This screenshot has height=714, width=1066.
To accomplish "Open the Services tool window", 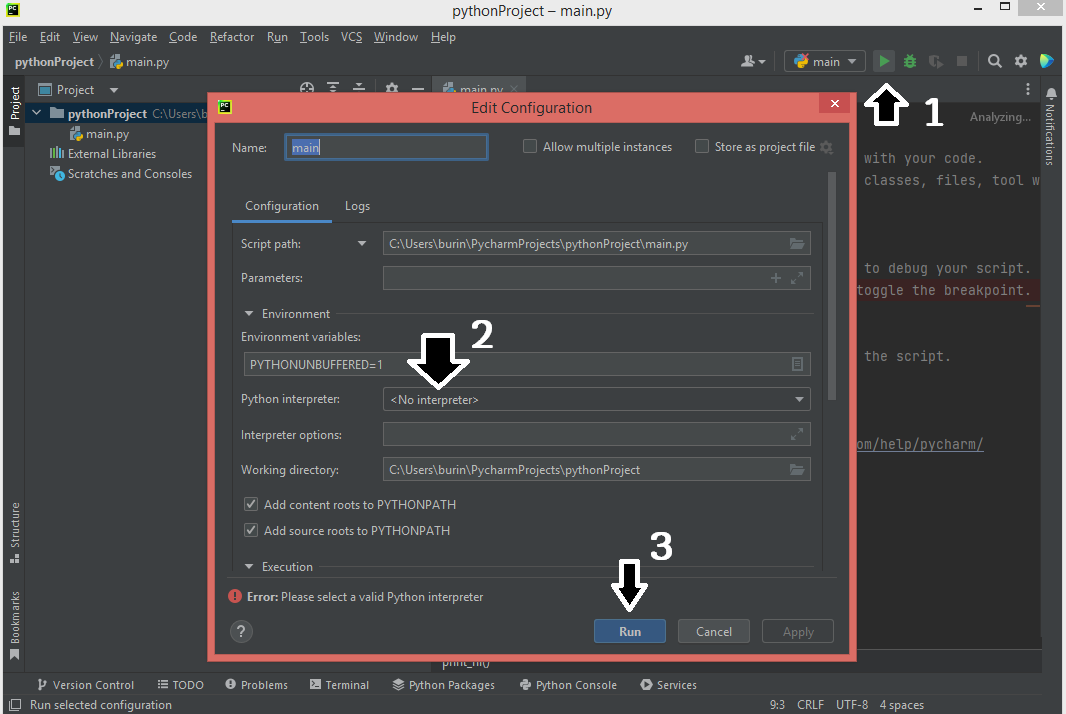I will (x=668, y=685).
